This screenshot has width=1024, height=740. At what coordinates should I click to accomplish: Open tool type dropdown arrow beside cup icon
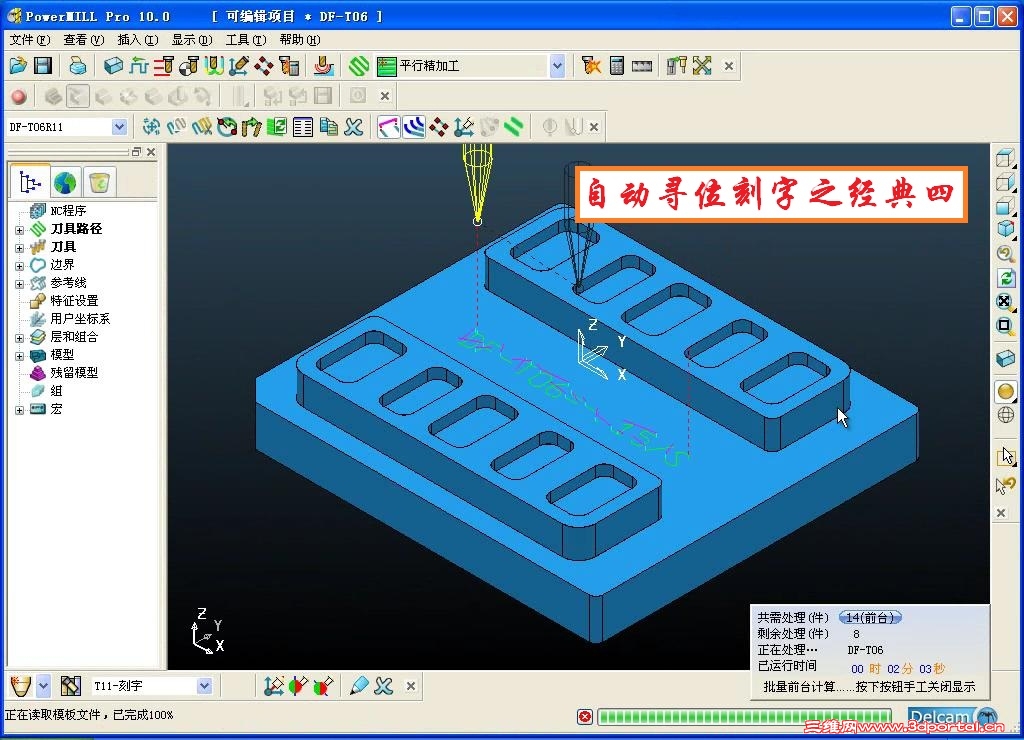pos(43,686)
